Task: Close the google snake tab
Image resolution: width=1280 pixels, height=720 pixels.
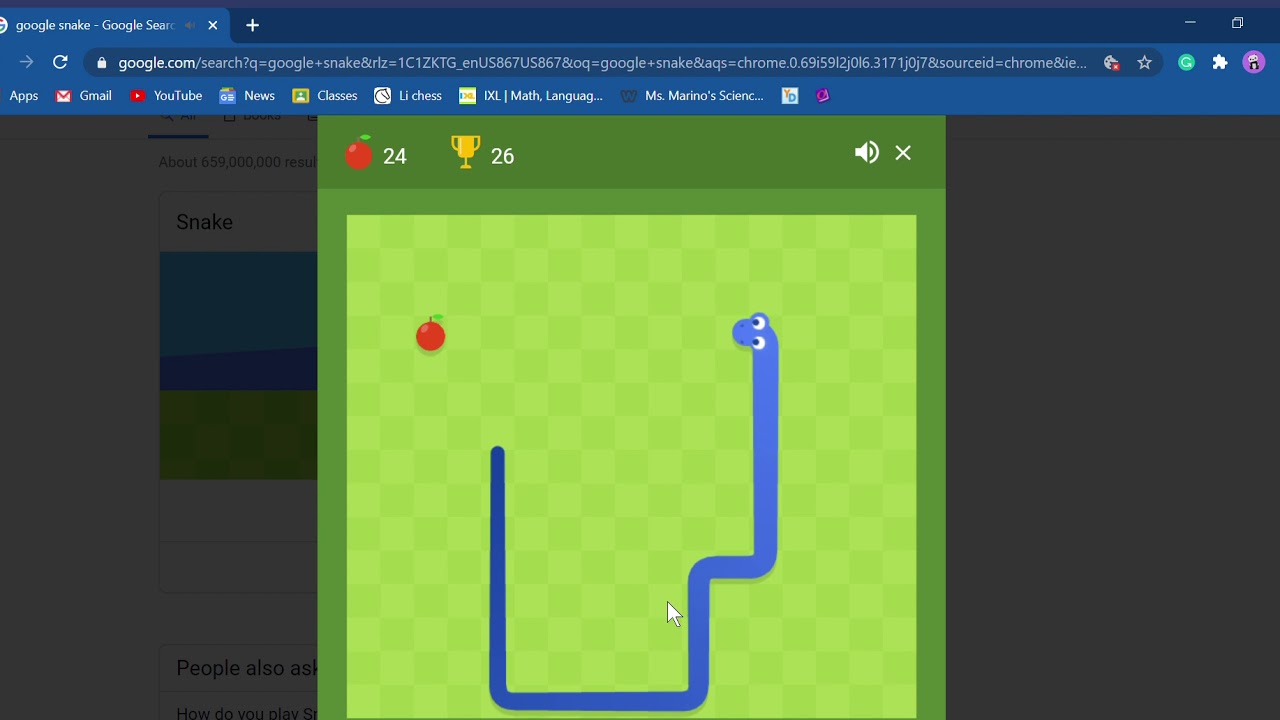Action: point(213,25)
